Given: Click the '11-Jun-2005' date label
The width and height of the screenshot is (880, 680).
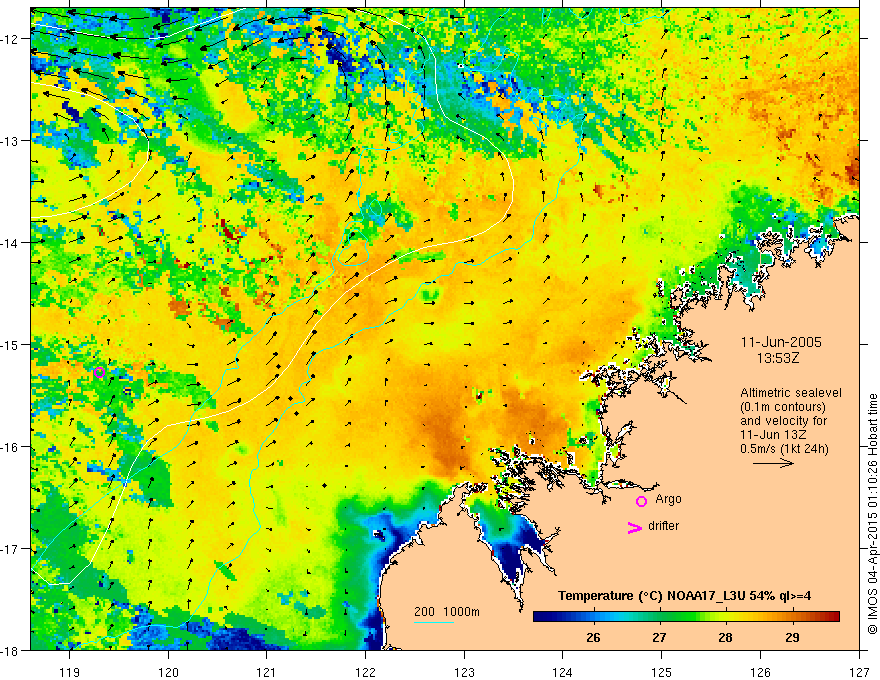Looking at the screenshot, I should coord(781,342).
